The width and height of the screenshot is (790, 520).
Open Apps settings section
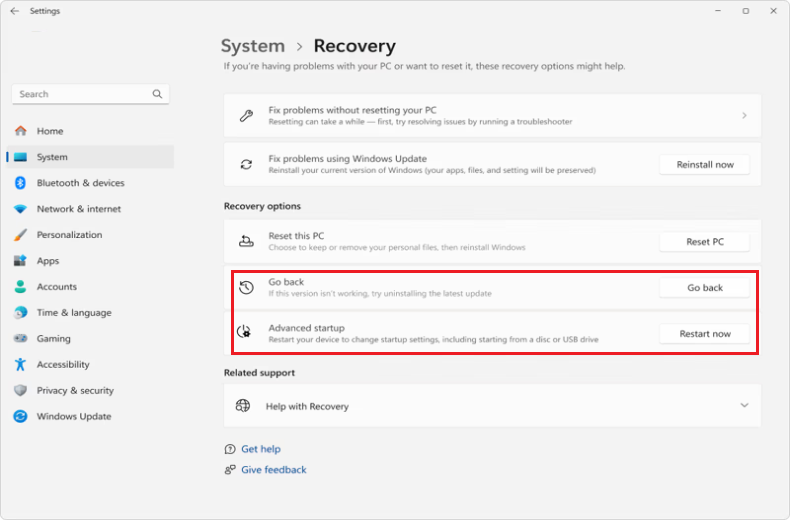point(91,261)
